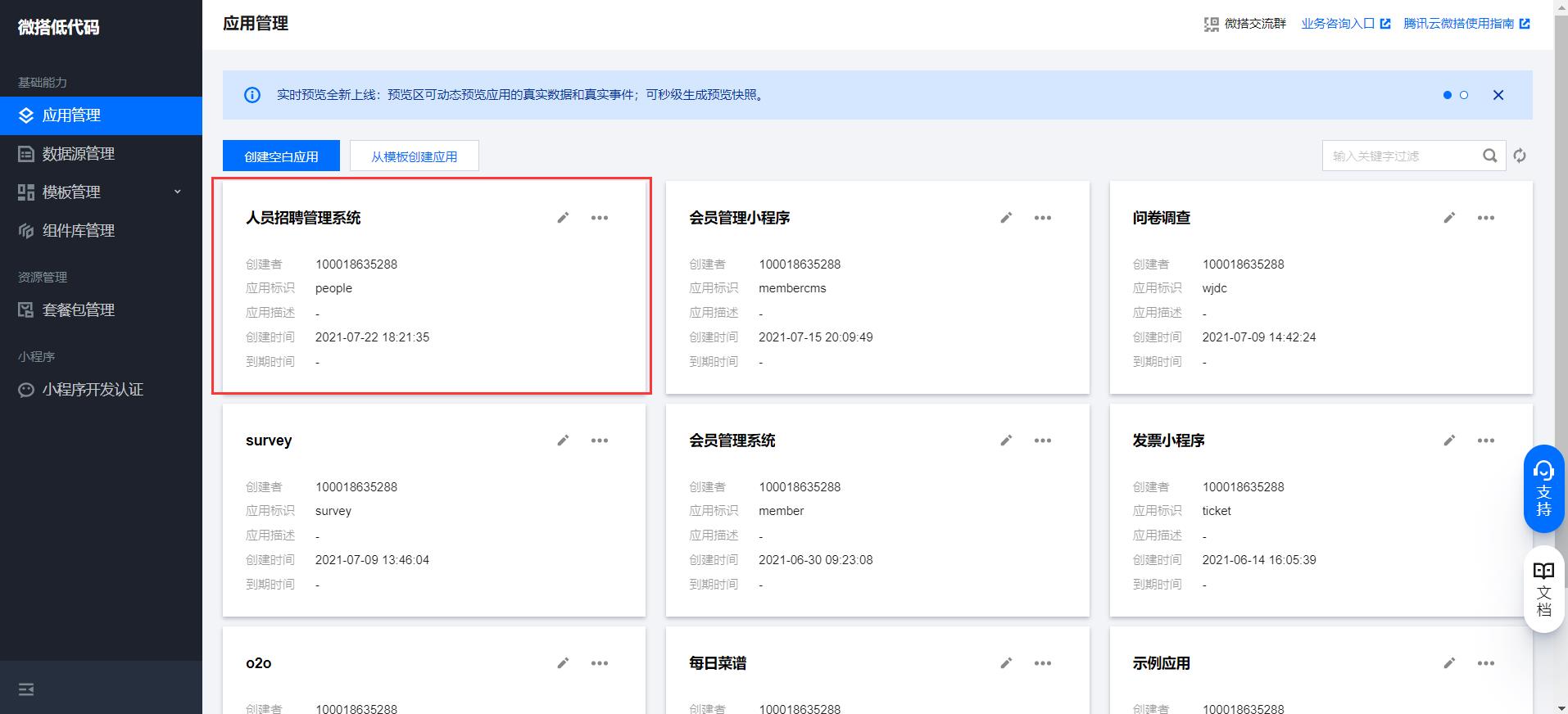The width and height of the screenshot is (1568, 714).
Task: Select the creation time 2021-07-22 18:21:35
Action: pyautogui.click(x=372, y=337)
